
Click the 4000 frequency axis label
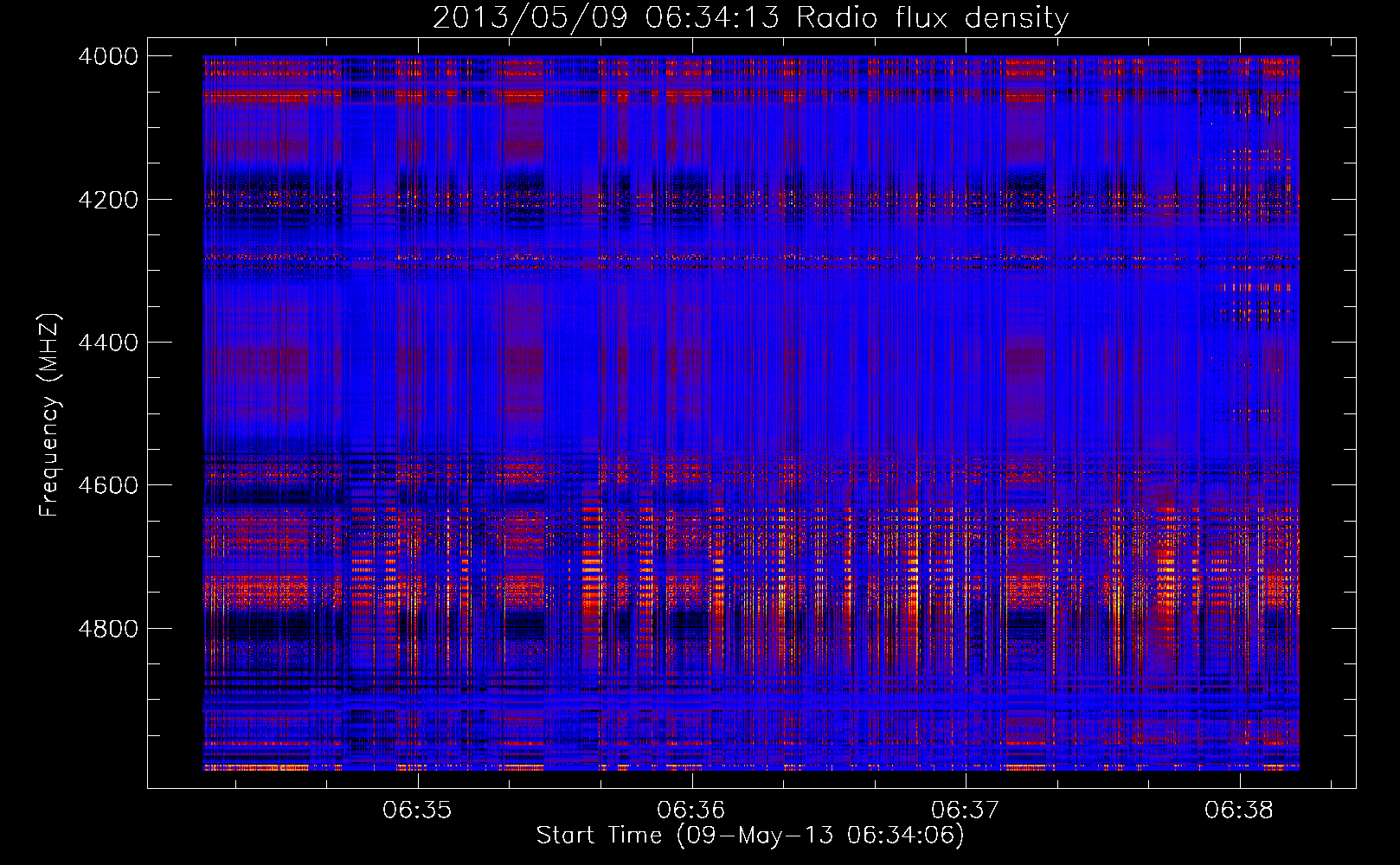(x=108, y=56)
